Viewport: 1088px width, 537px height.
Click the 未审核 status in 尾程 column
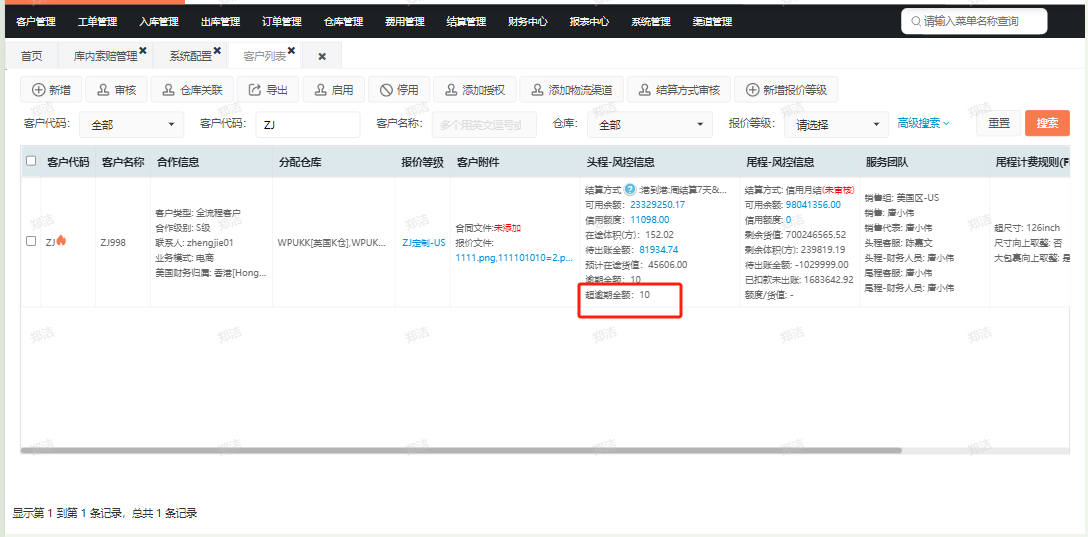point(838,189)
